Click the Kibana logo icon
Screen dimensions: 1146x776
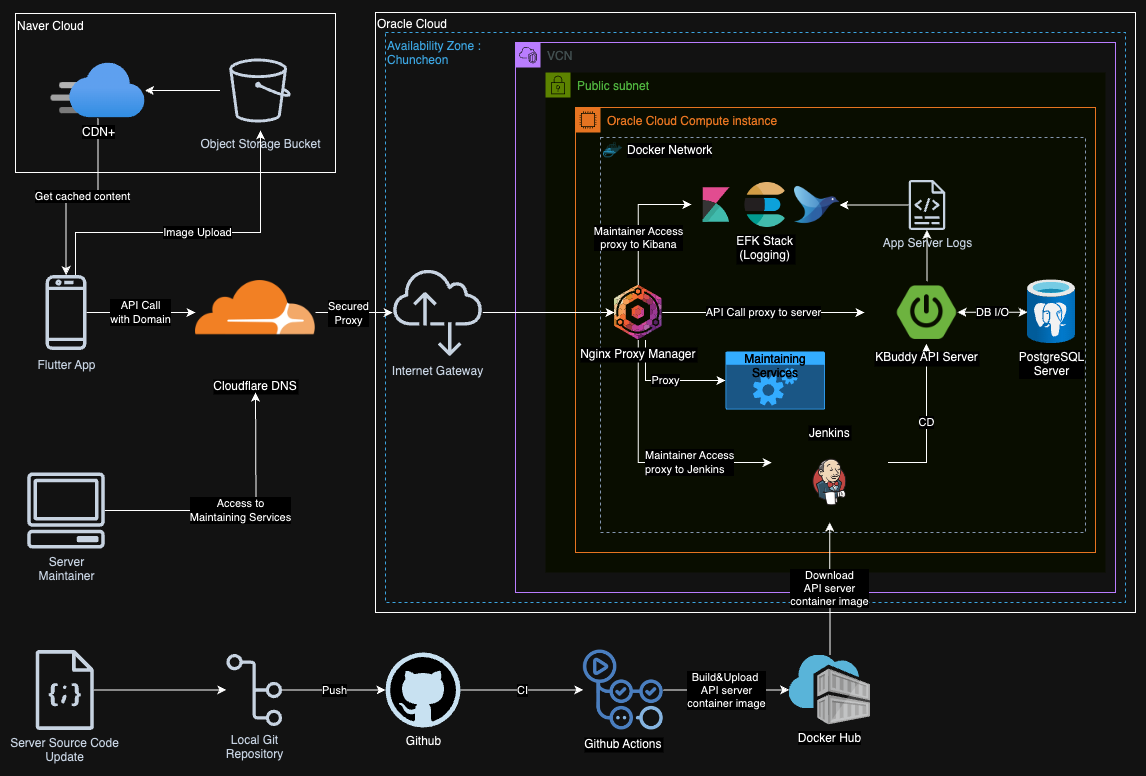[716, 205]
